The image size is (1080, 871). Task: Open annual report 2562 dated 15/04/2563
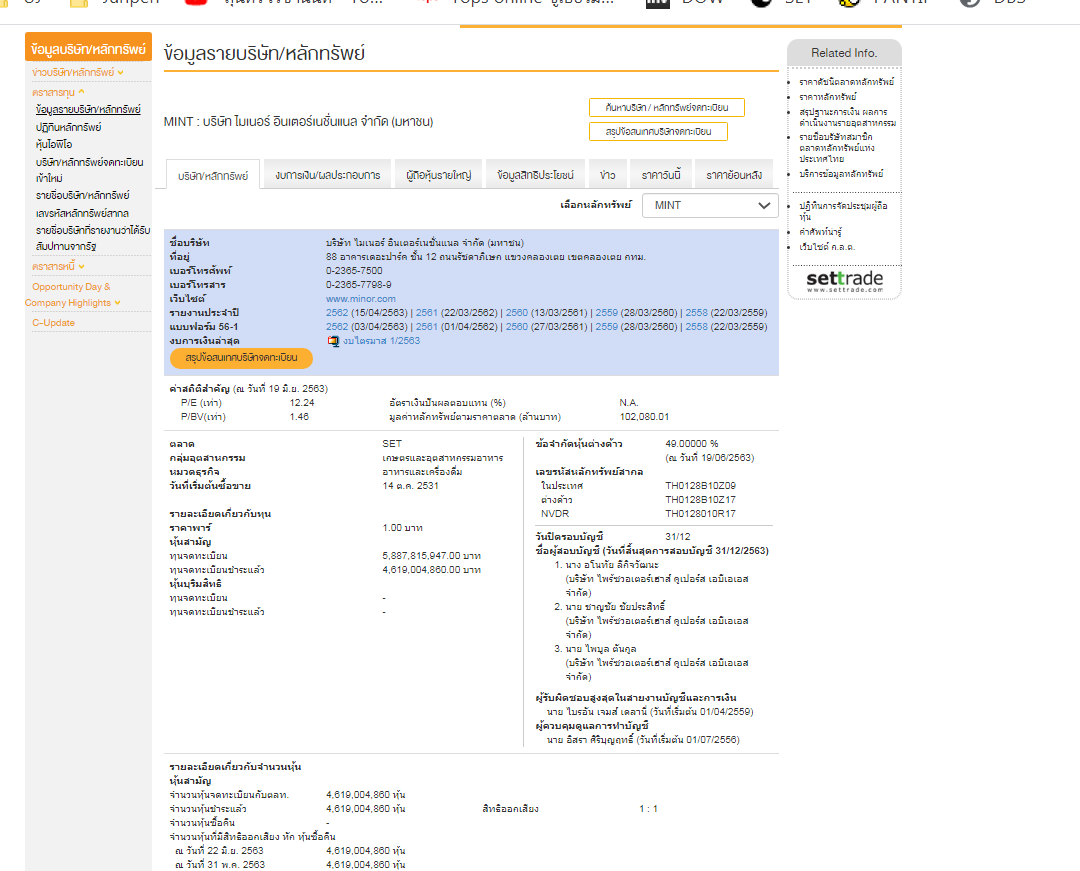337,313
